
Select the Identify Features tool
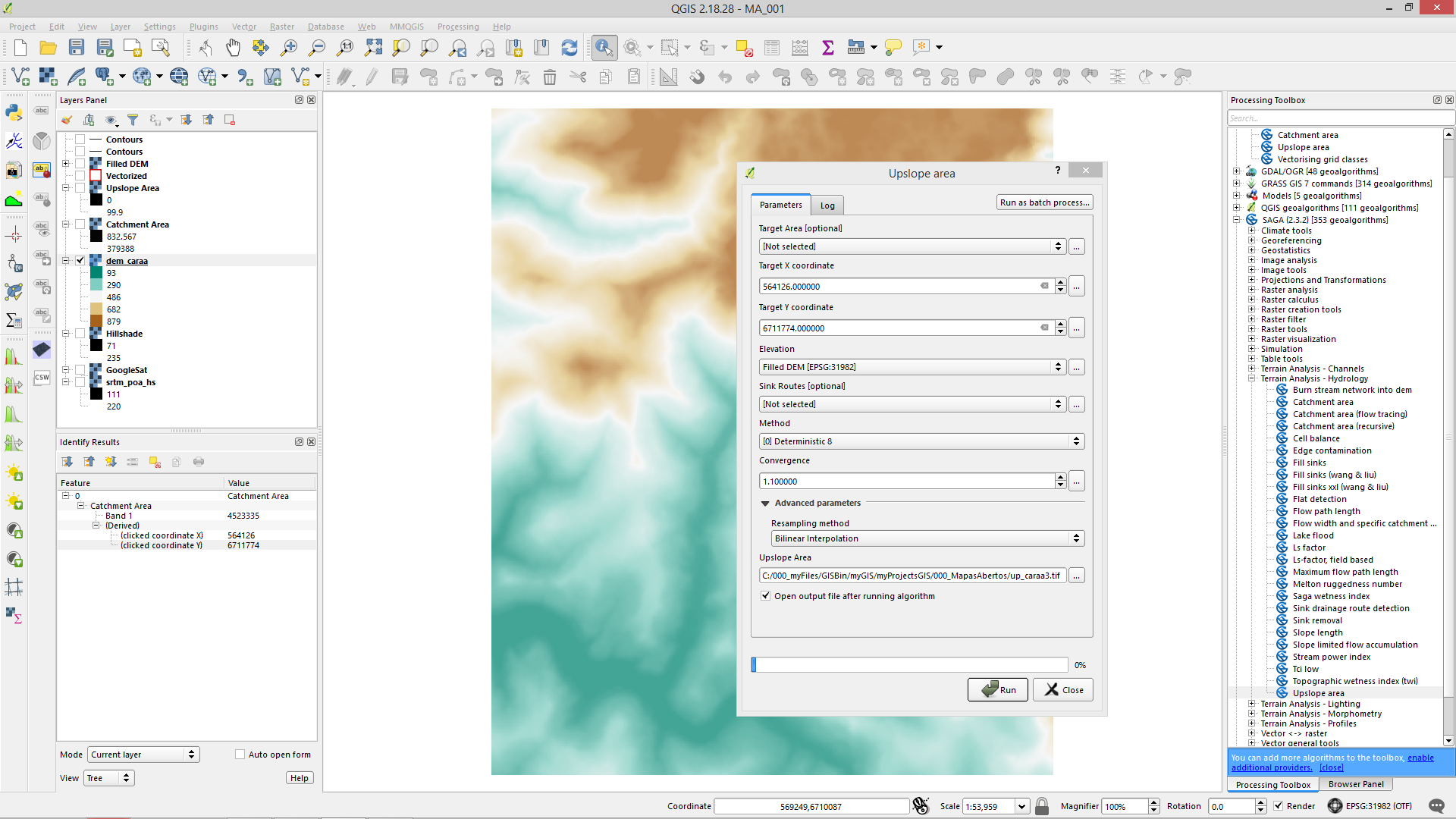(x=604, y=48)
